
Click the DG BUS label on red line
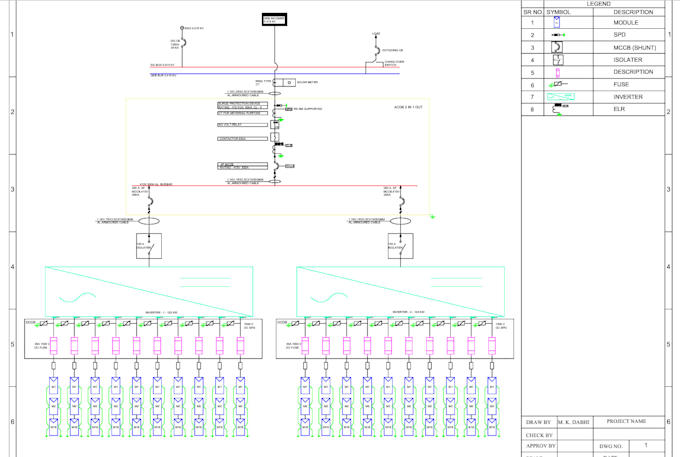pos(163,65)
